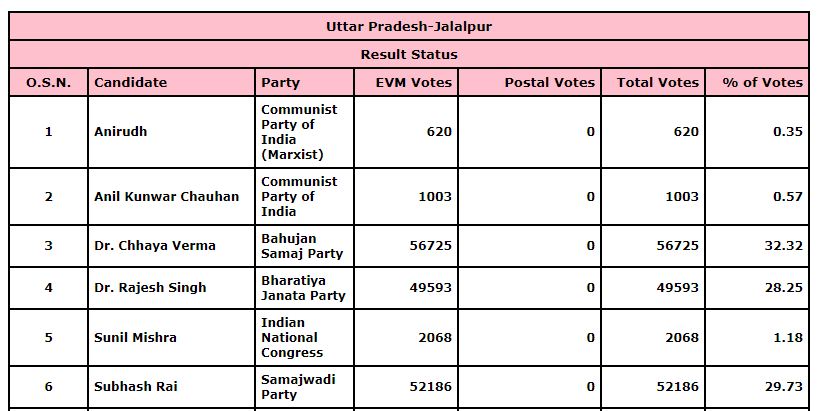The width and height of the screenshot is (828, 411).
Task: Click the Uttar Pradesh-Jalalpur title
Action: tap(408, 26)
